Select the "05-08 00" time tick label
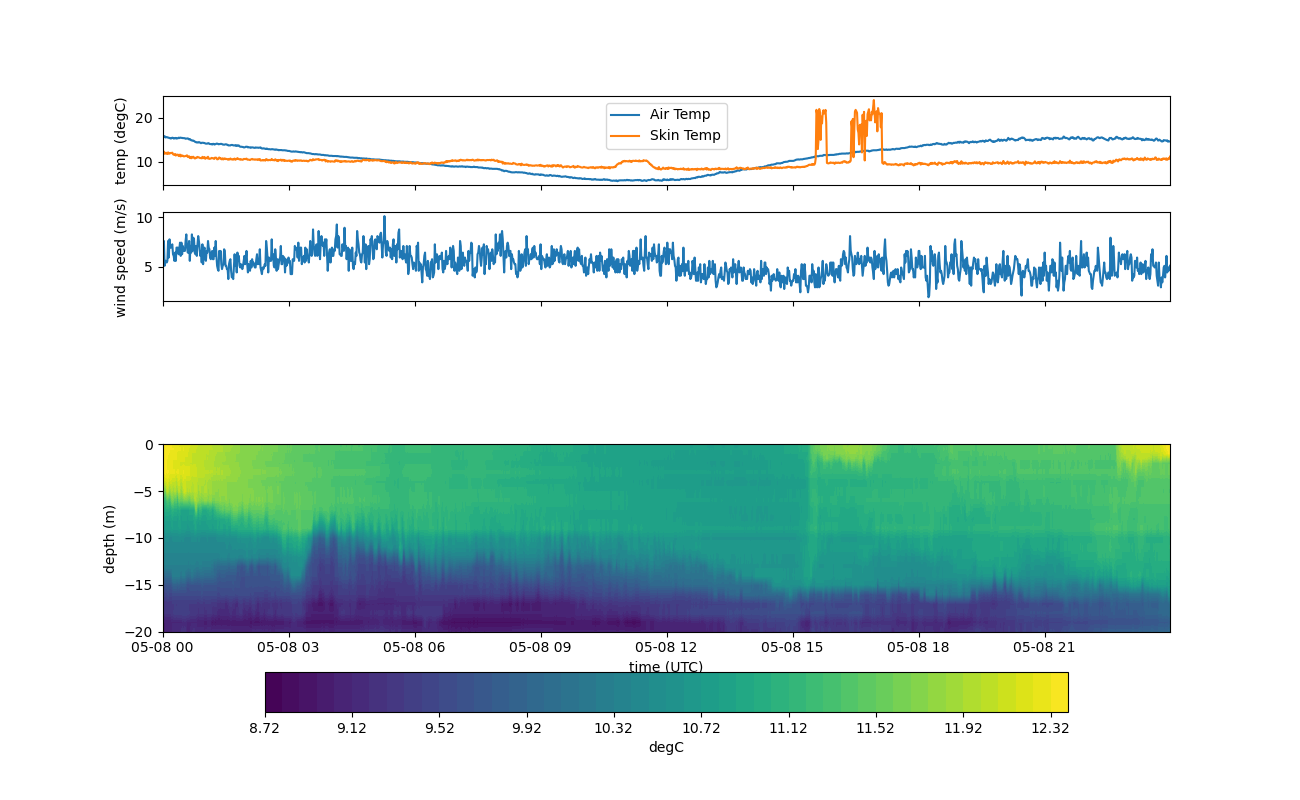 click(163, 647)
